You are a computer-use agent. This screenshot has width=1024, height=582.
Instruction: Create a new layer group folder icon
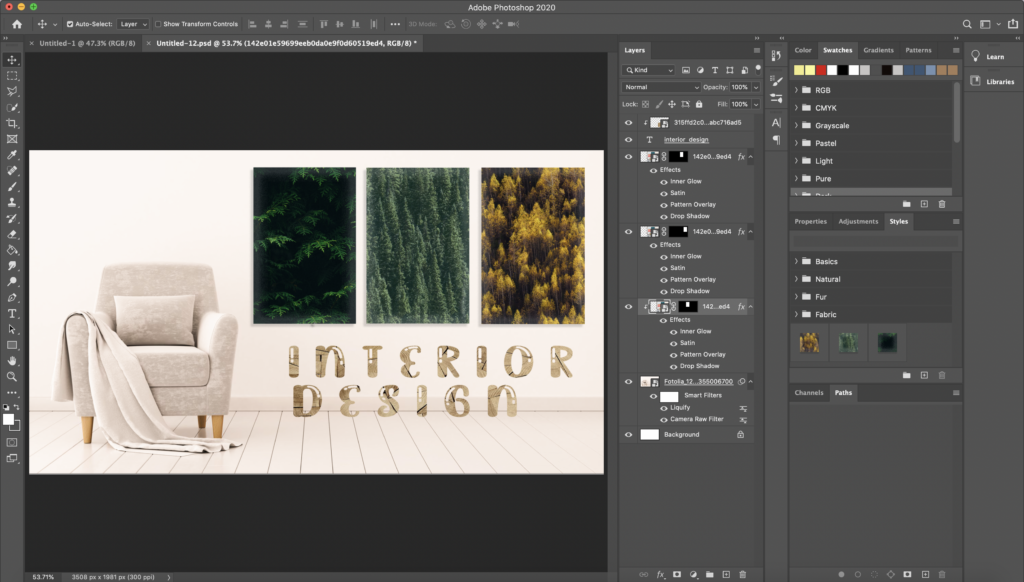tap(710, 574)
